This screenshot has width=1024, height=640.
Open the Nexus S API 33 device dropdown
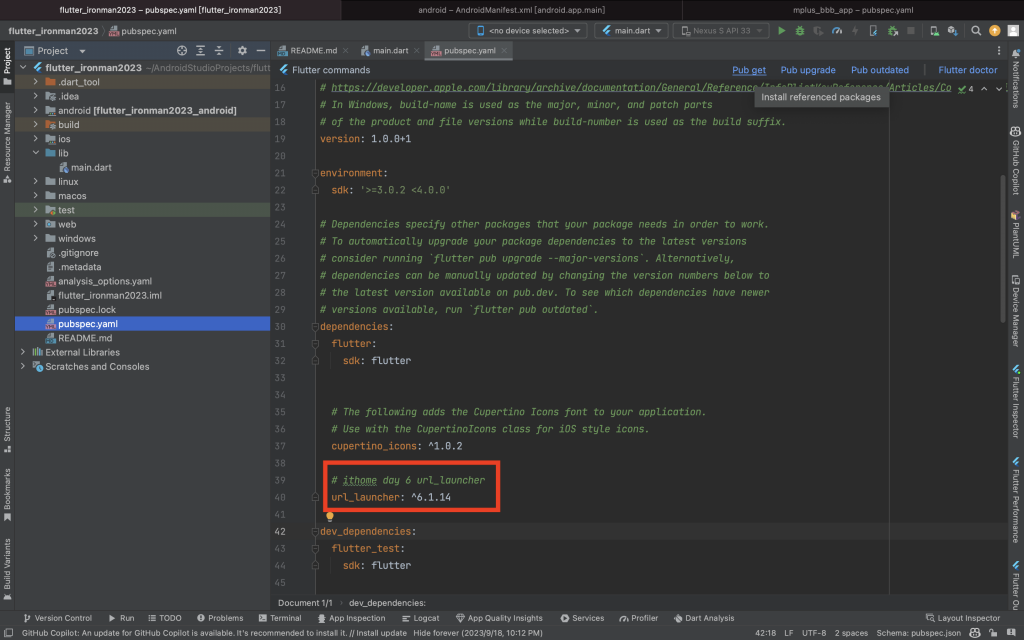coord(721,31)
